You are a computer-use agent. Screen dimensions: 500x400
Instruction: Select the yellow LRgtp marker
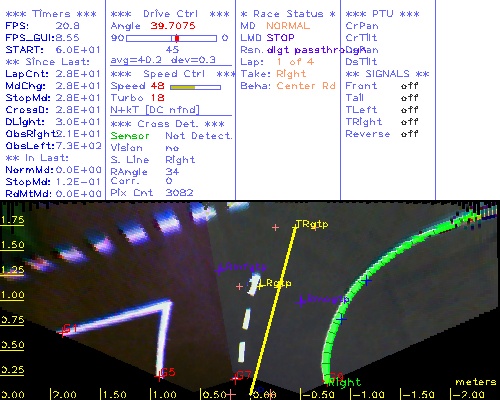point(260,285)
